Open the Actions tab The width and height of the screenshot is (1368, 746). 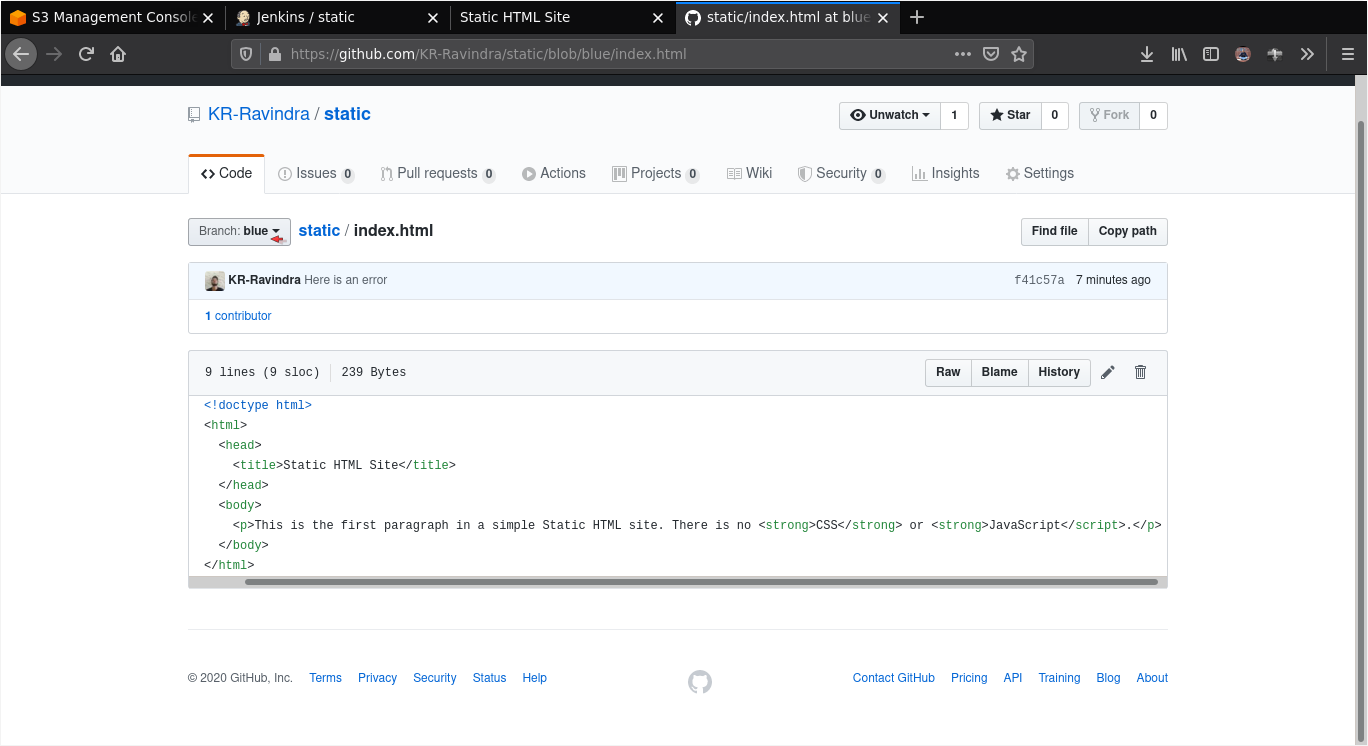pyautogui.click(x=554, y=173)
